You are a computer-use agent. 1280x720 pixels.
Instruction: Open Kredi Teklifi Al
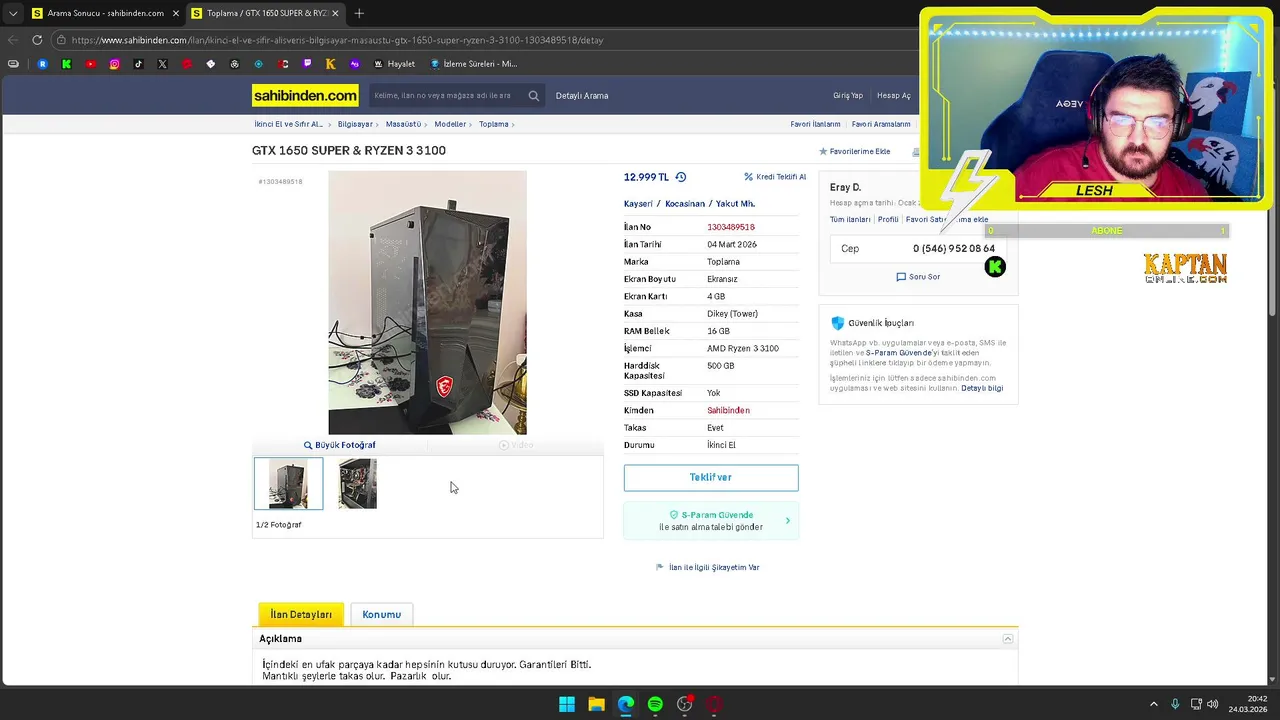point(775,177)
